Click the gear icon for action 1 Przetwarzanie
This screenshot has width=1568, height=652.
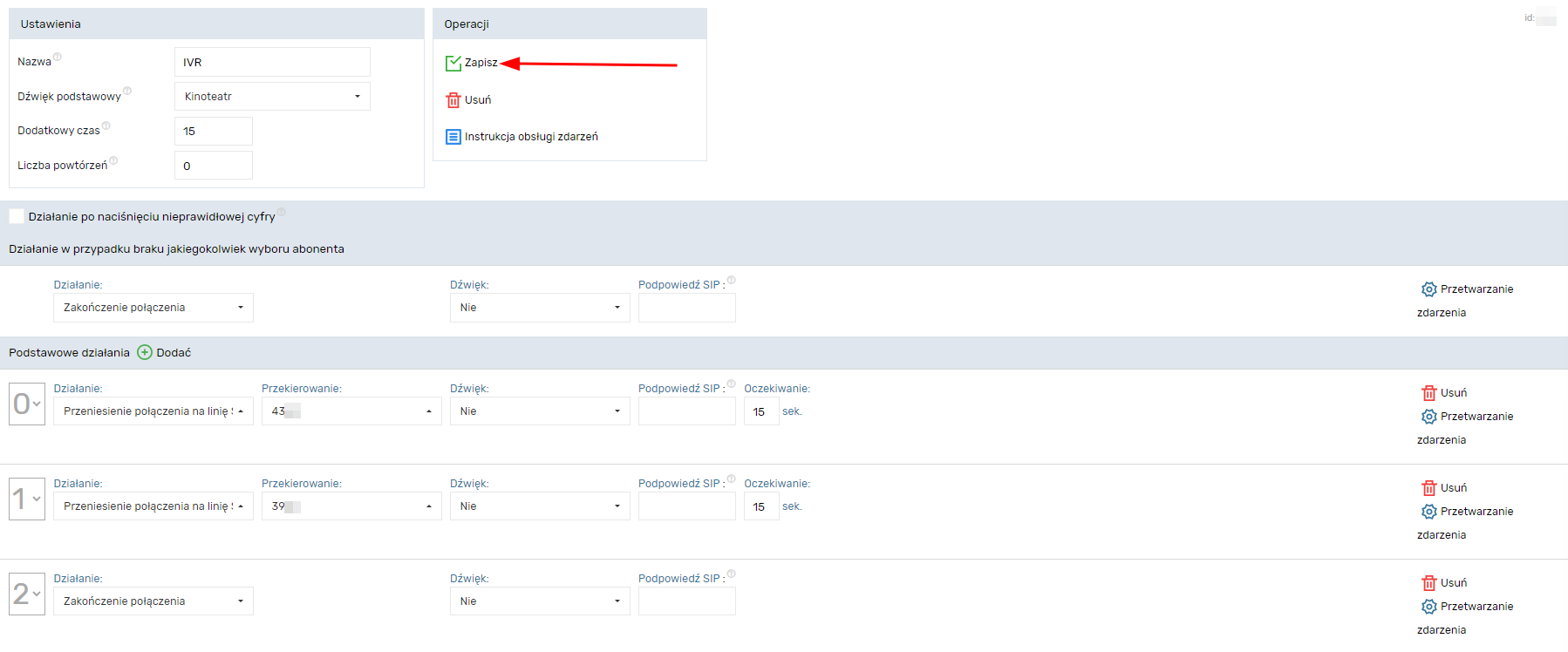coord(1428,512)
